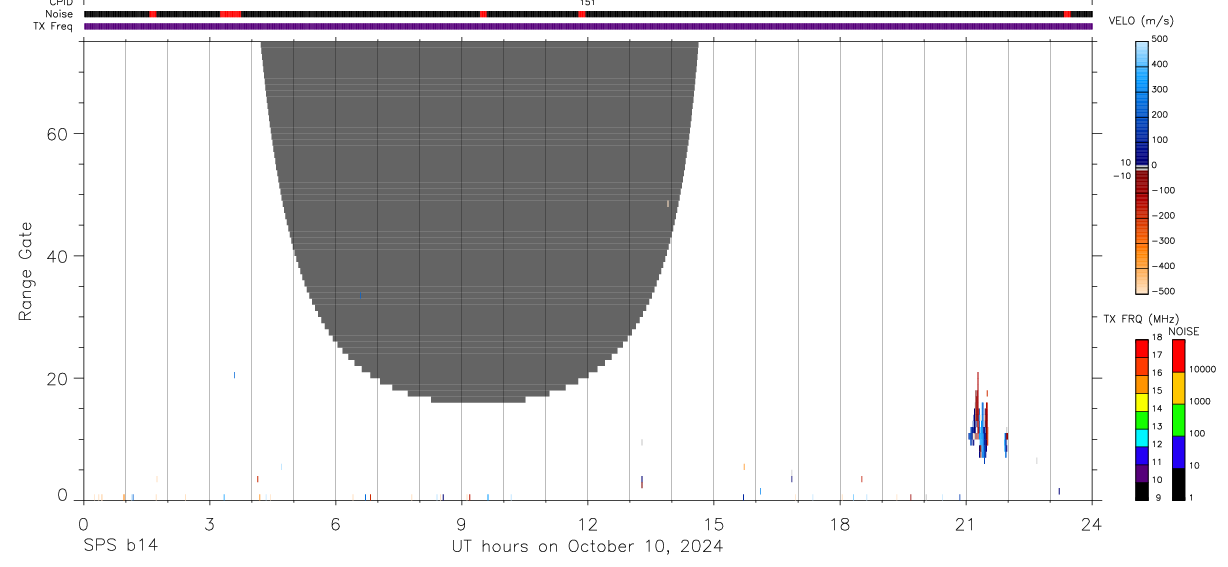1228x567 pixels.
Task: Click x-axis hour tick label 6
Action: pyautogui.click(x=335, y=523)
